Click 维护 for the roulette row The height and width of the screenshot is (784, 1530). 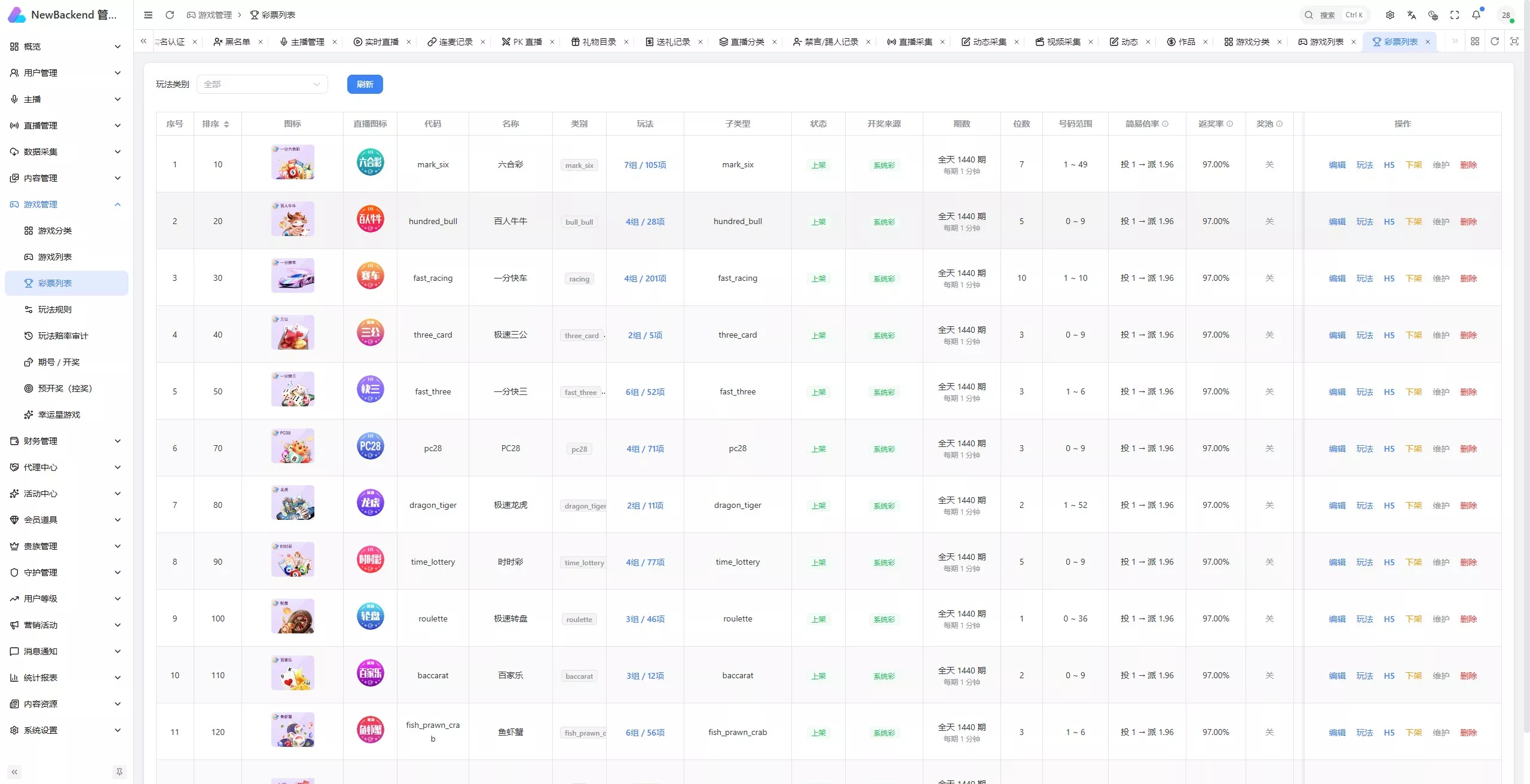coord(1441,619)
